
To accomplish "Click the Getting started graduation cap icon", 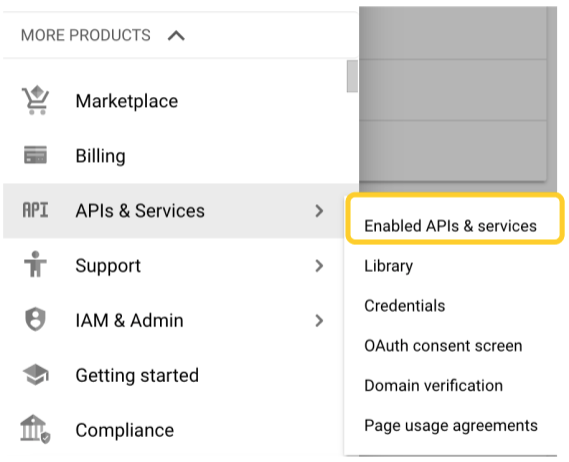I will (35, 375).
